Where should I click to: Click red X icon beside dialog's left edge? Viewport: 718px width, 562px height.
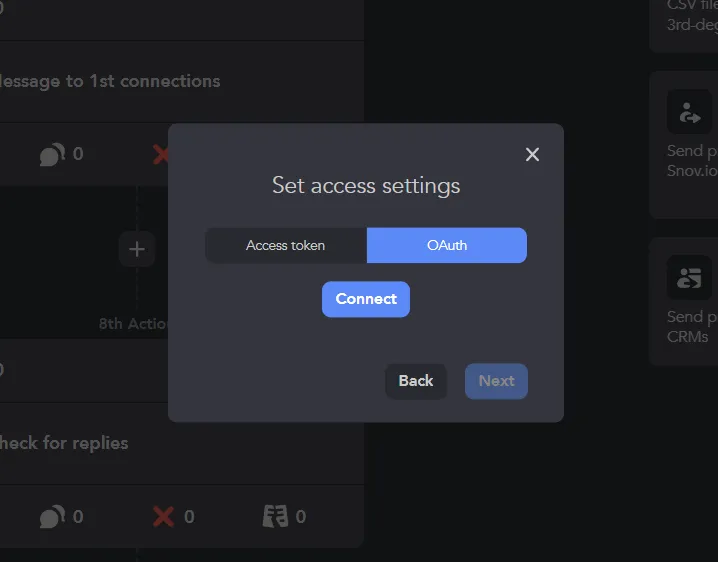coord(161,155)
